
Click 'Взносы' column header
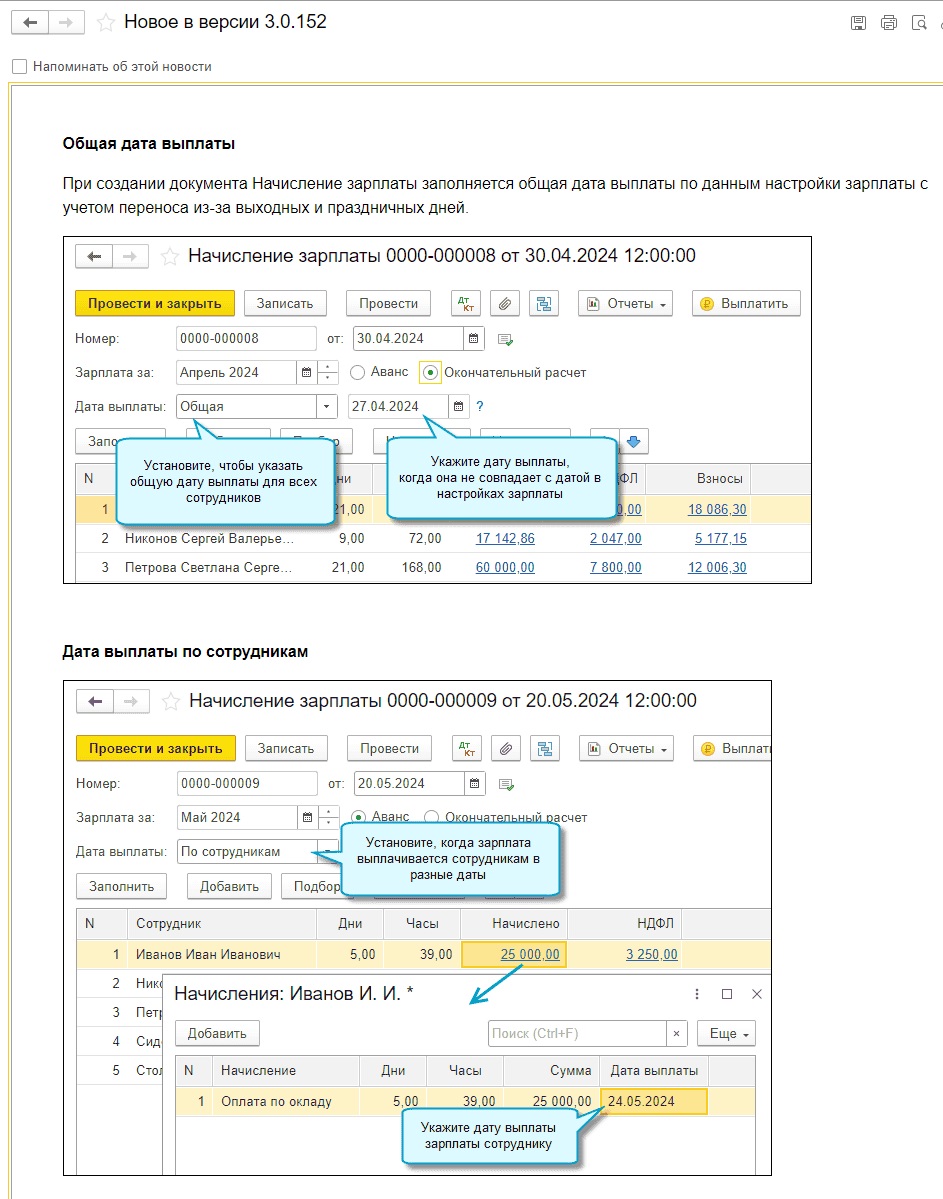pos(719,479)
